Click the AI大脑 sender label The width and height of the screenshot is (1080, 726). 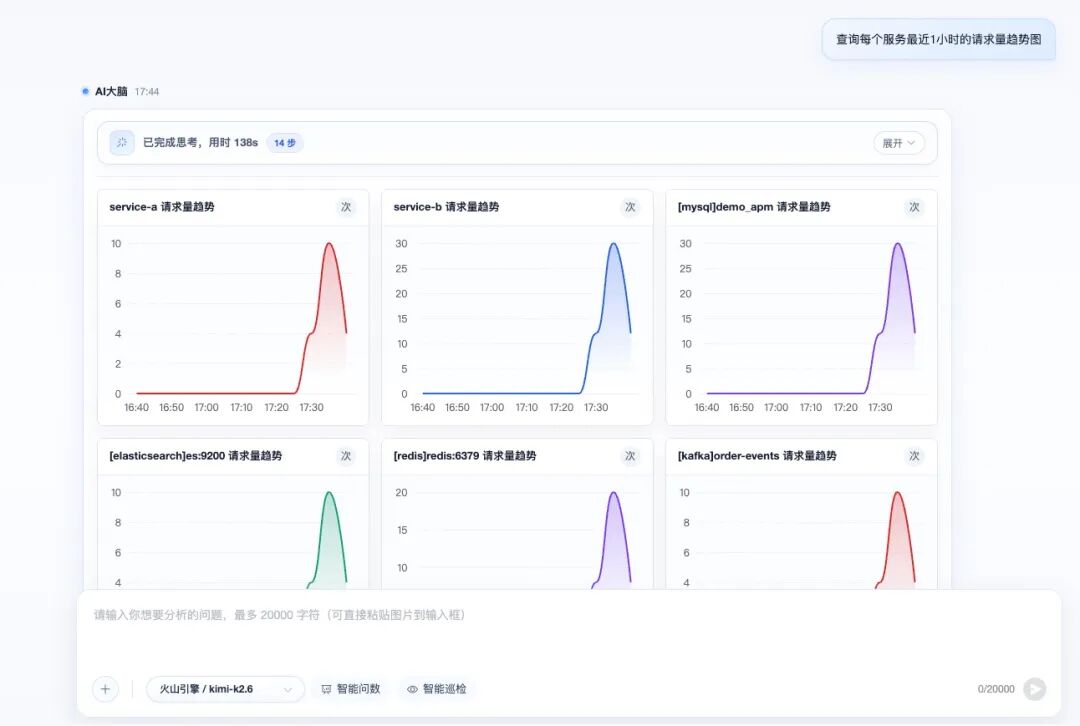pyautogui.click(x=111, y=91)
